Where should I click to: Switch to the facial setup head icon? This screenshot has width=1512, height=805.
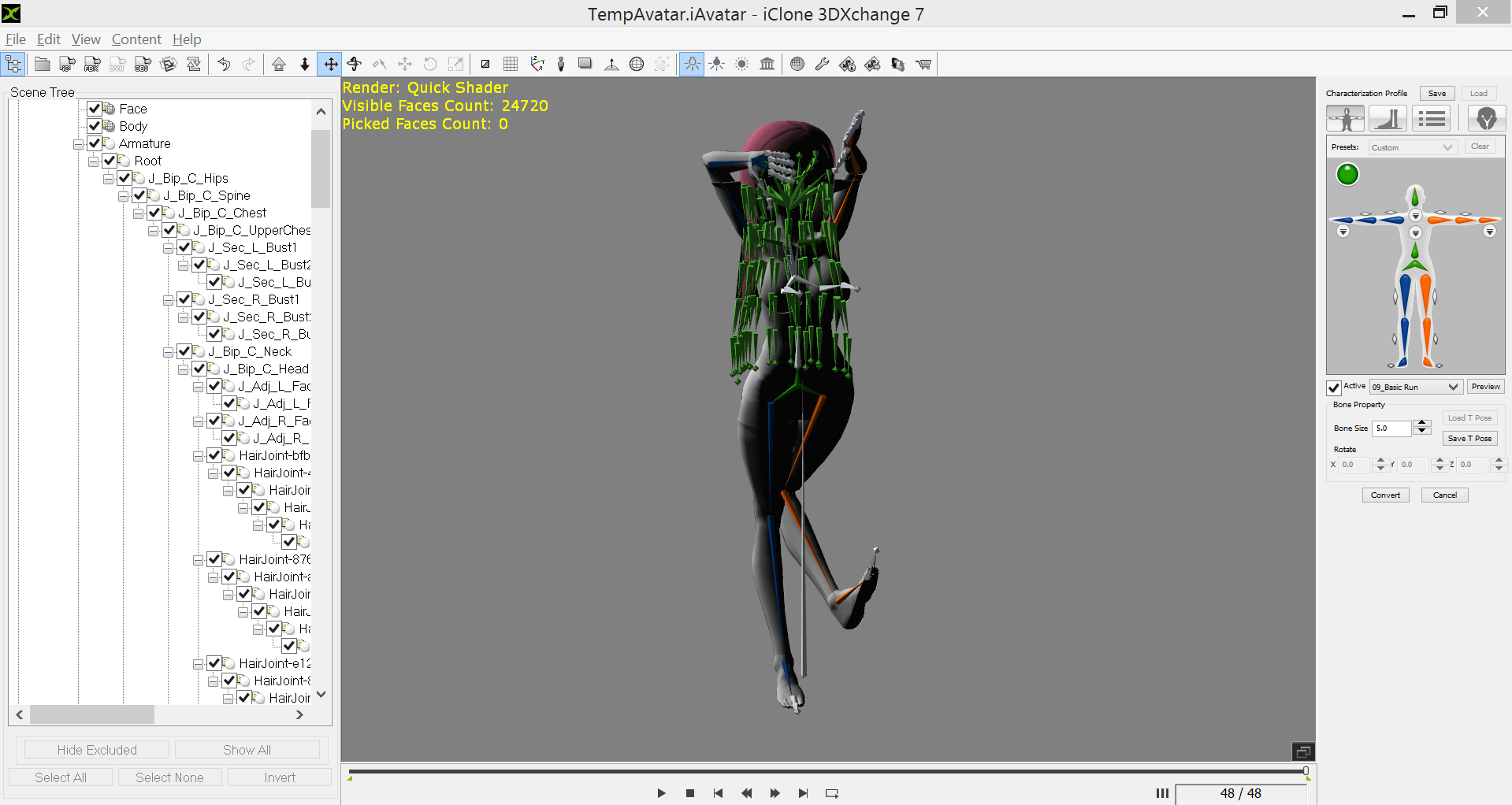(1486, 119)
